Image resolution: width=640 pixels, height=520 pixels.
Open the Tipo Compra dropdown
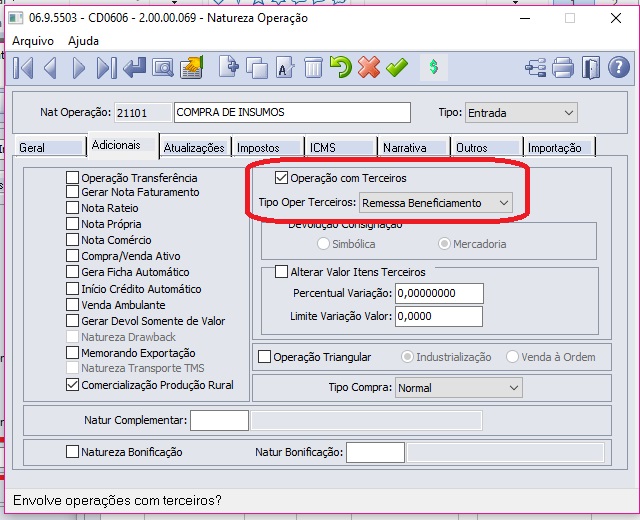point(458,388)
